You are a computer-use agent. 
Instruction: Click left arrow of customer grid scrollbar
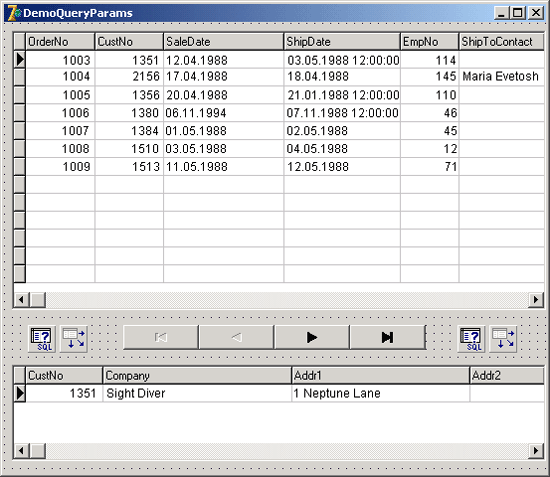click(x=21, y=450)
